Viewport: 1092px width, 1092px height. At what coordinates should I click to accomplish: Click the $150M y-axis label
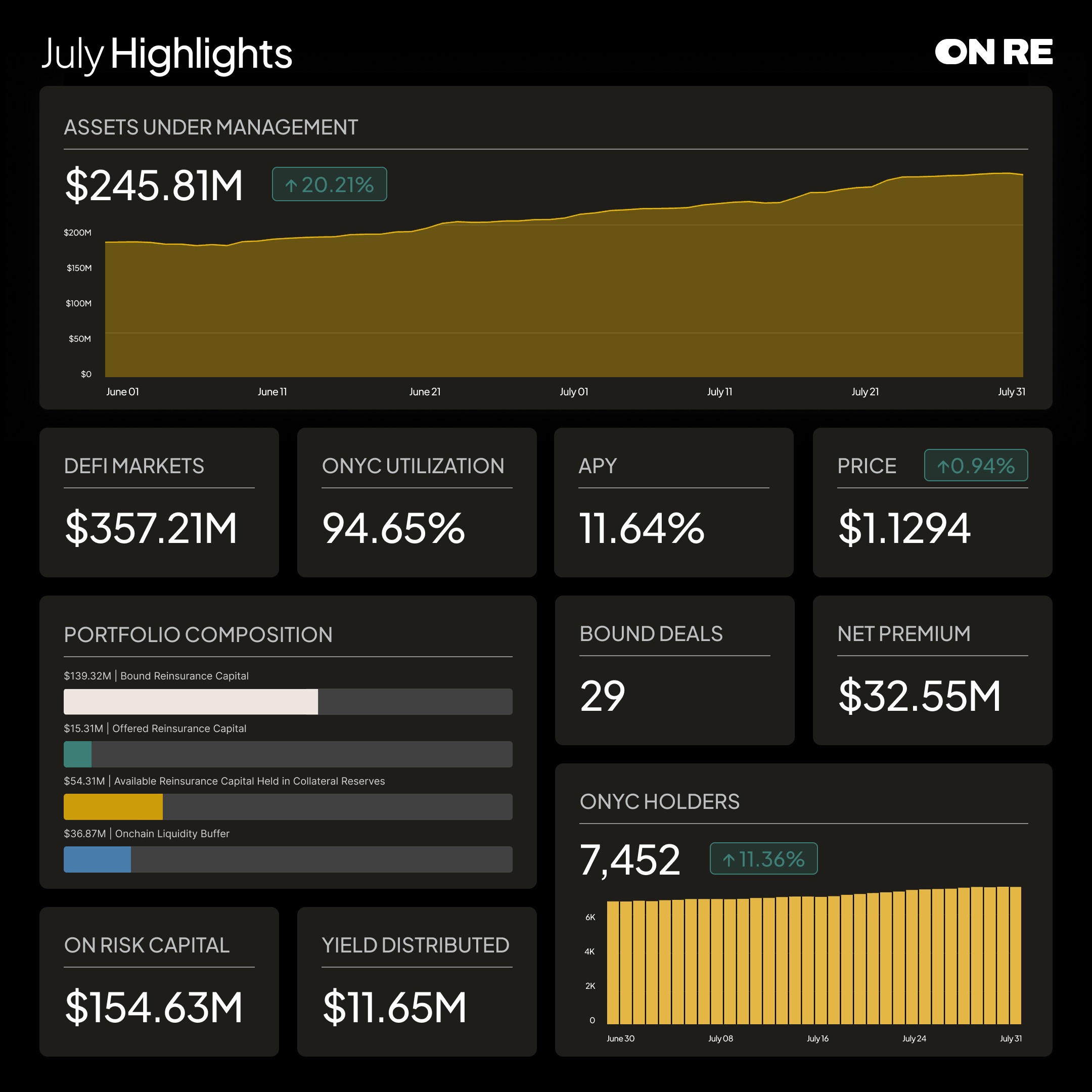(78, 268)
